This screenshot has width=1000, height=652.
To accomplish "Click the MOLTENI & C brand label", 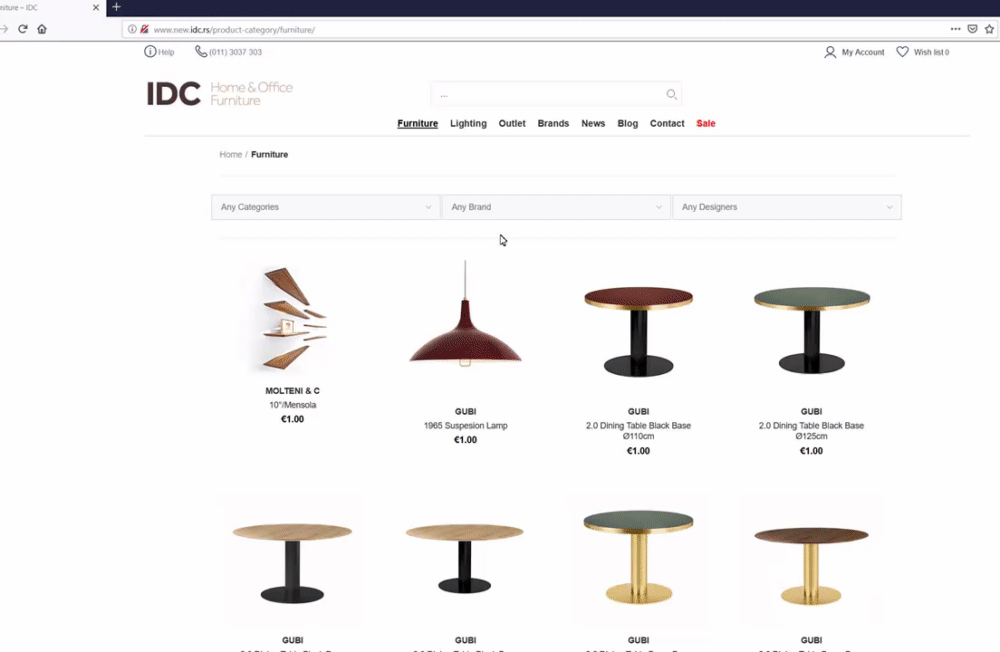I will pos(293,391).
